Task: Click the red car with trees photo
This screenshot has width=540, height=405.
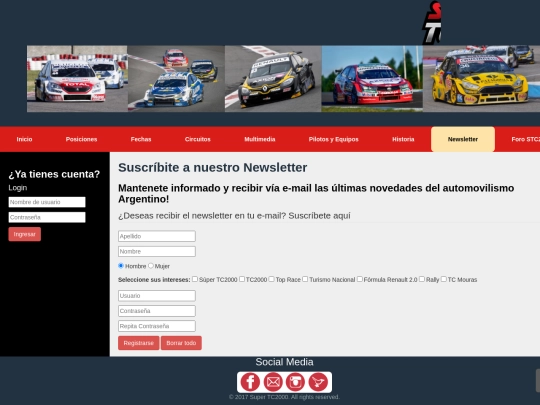Action: coord(372,79)
